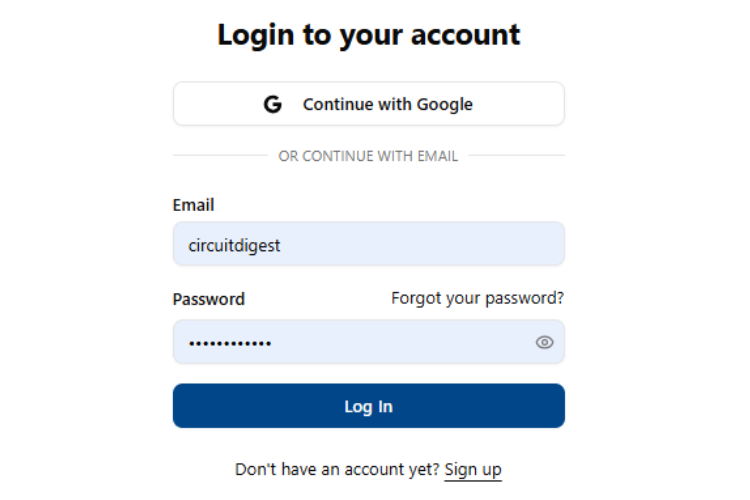Click the Google "G" logo icon
This screenshot has width=750, height=500.
pos(273,104)
